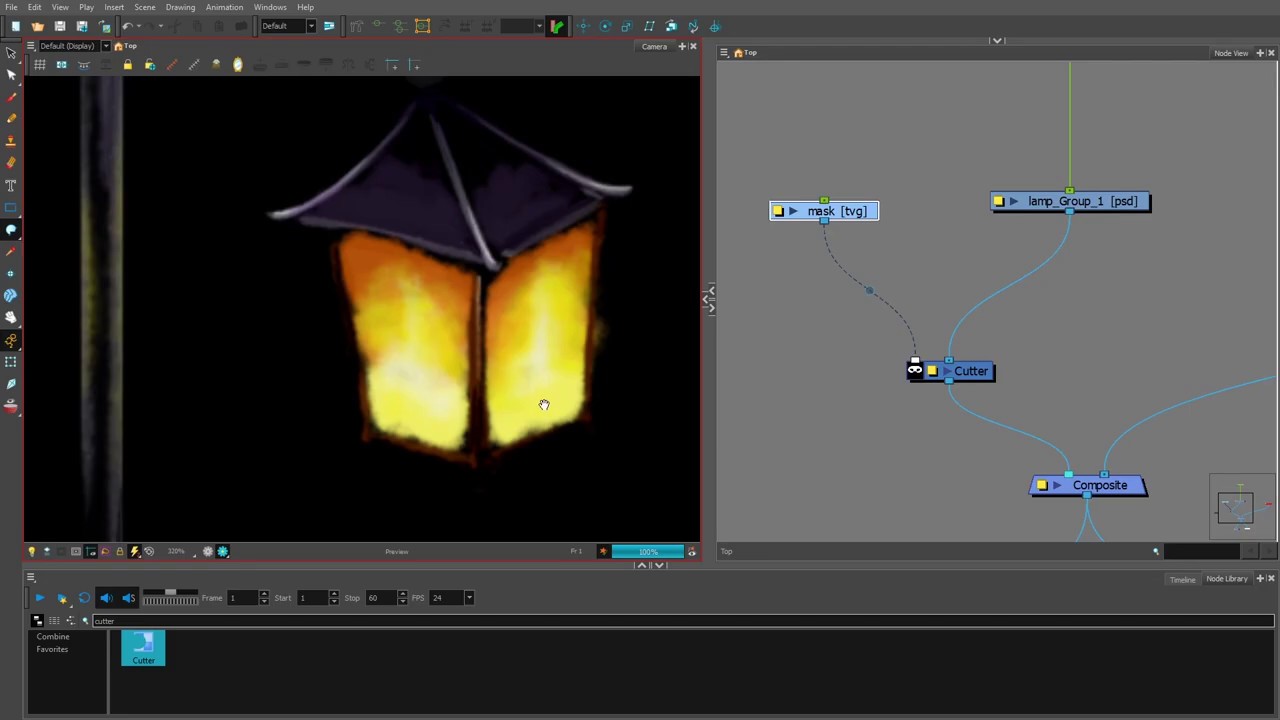Expand the Composite node arrow

(x=1057, y=485)
